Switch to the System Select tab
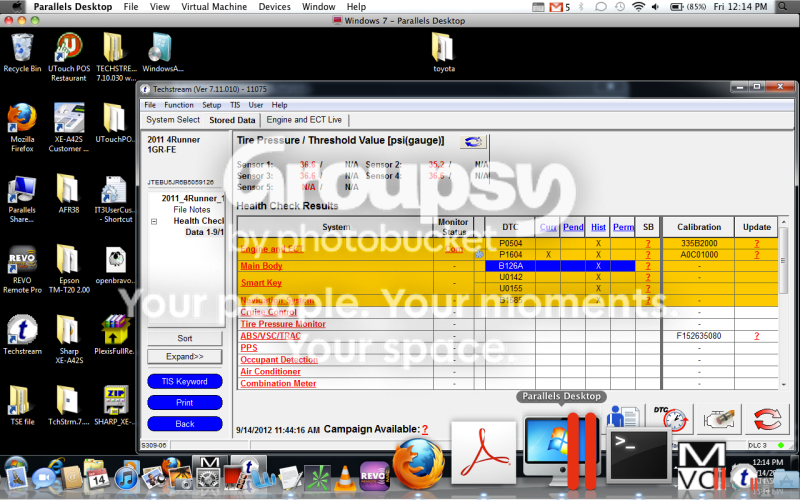 tap(173, 120)
